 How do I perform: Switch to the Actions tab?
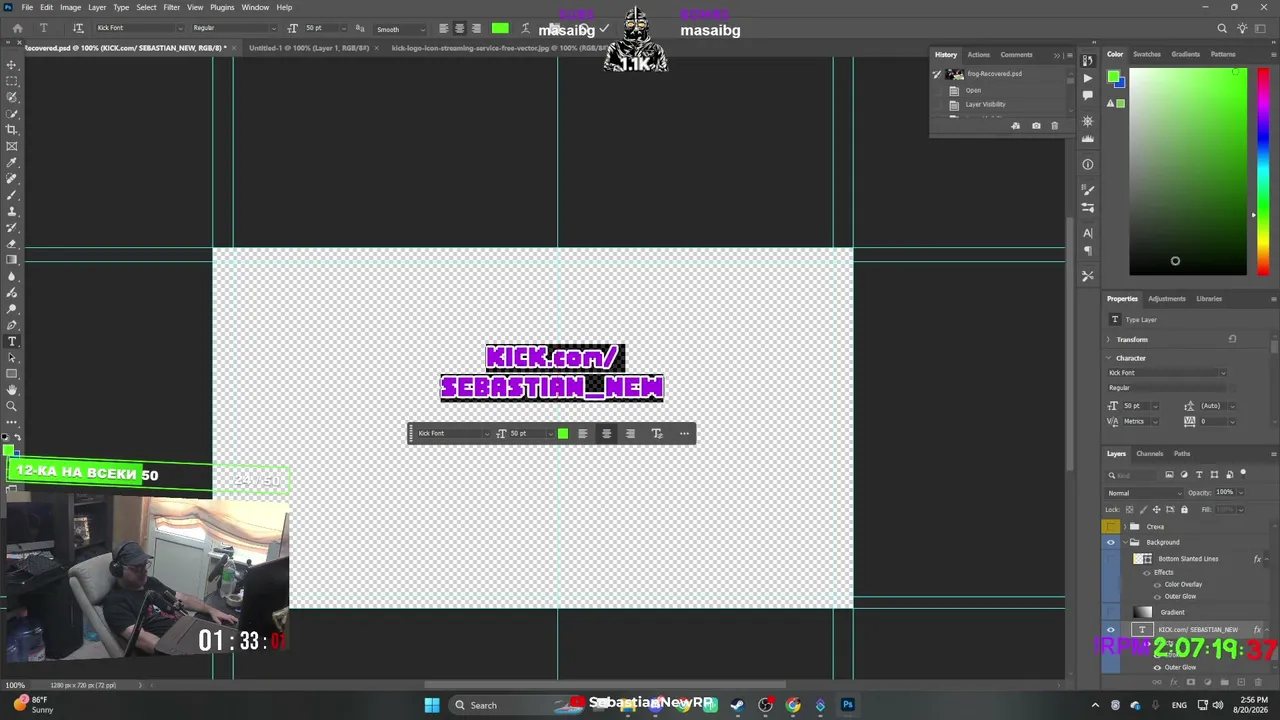coord(978,55)
